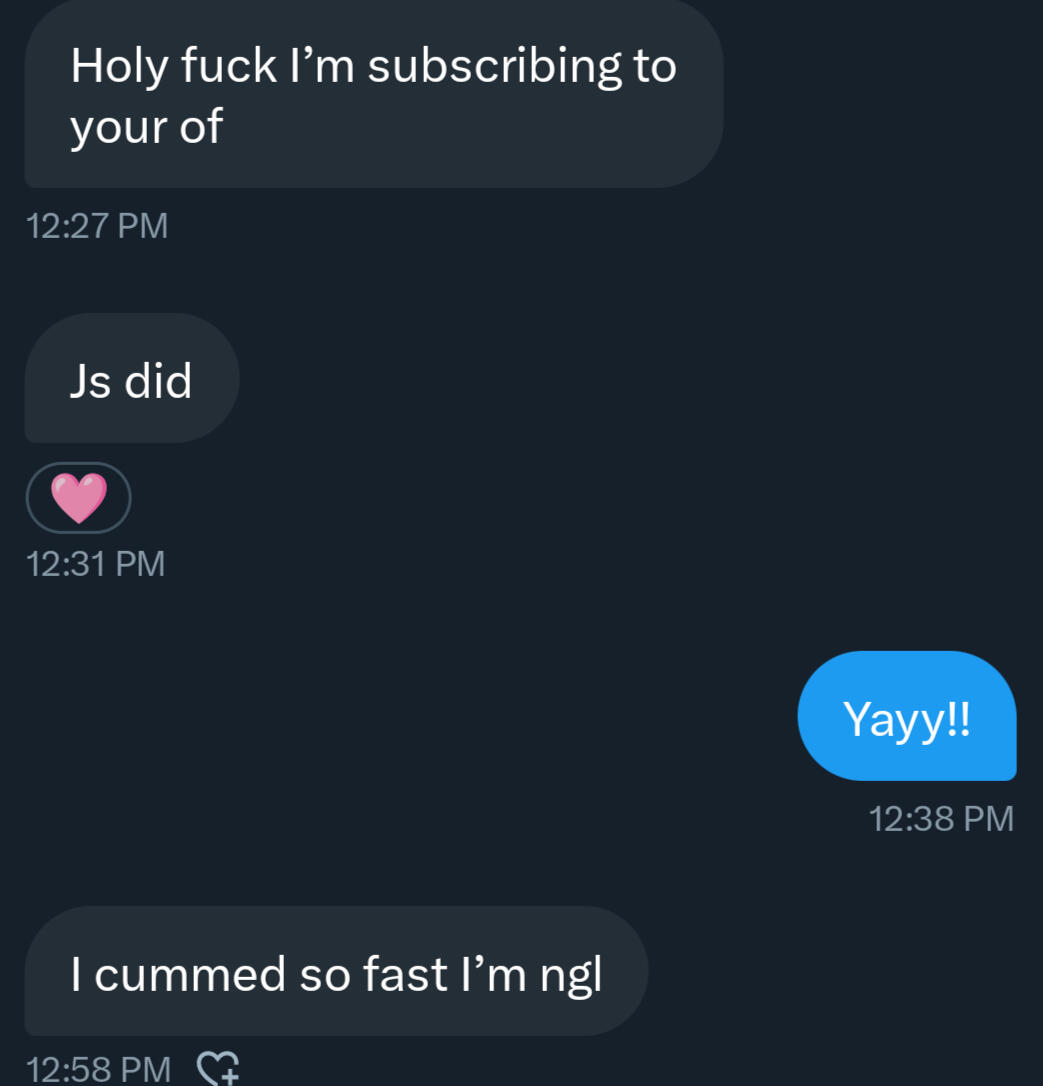This screenshot has height=1086, width=1043.
Task: Click the 12:38 PM timestamp
Action: pos(941,818)
